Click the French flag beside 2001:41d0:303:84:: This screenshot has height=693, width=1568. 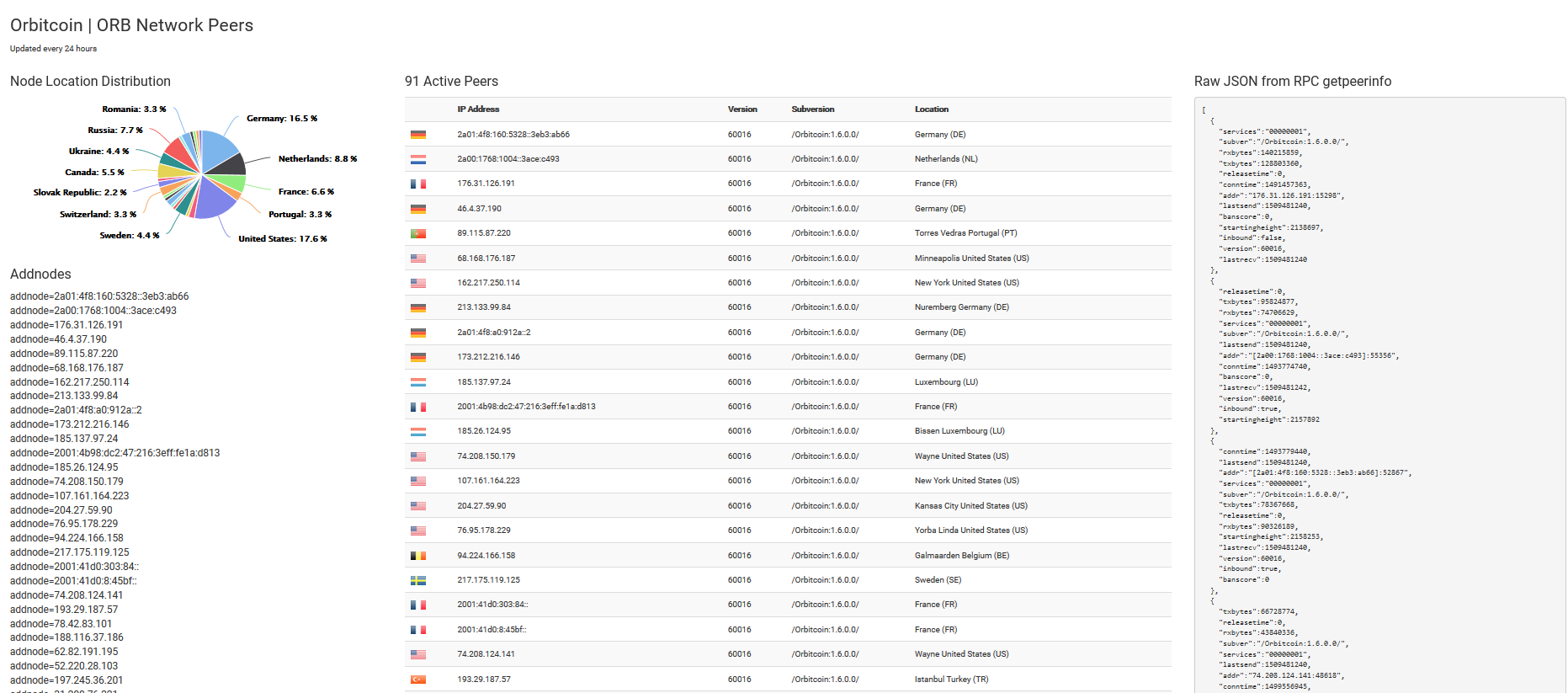(418, 605)
